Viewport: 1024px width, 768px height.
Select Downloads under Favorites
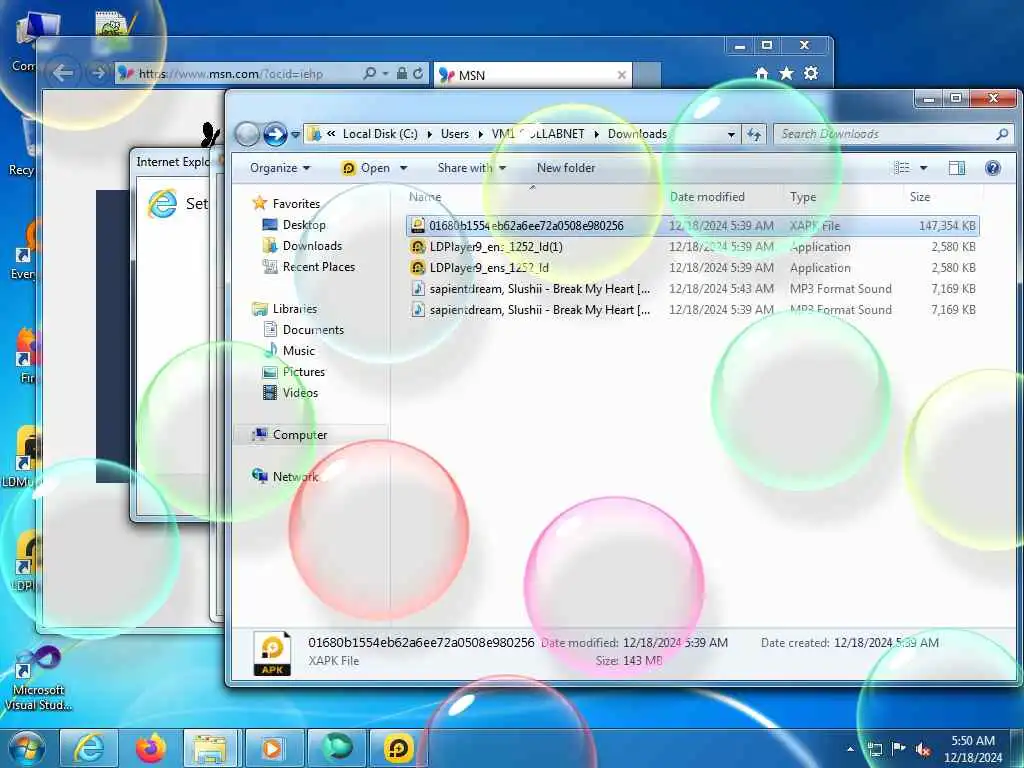tap(312, 246)
